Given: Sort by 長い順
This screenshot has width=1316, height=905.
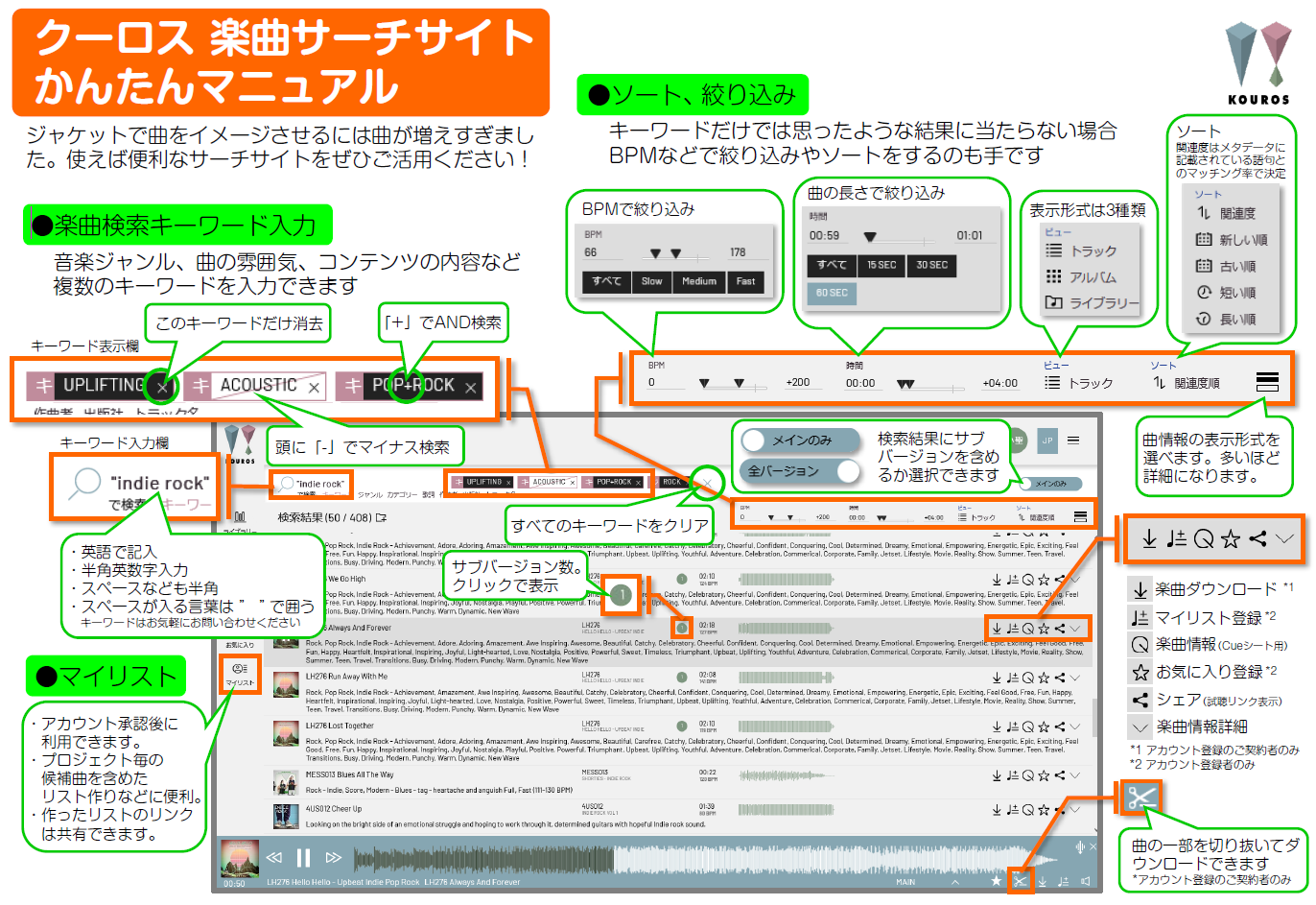Looking at the screenshot, I should click(x=1227, y=320).
